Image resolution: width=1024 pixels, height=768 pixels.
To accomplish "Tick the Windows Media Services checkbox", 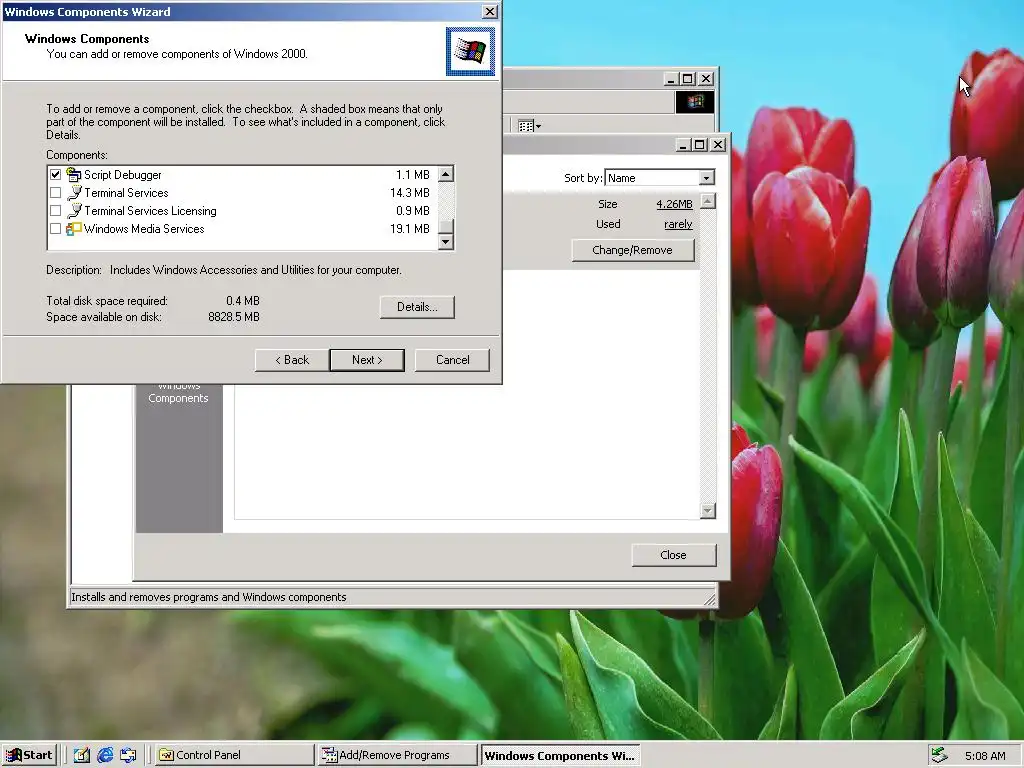I will point(56,229).
